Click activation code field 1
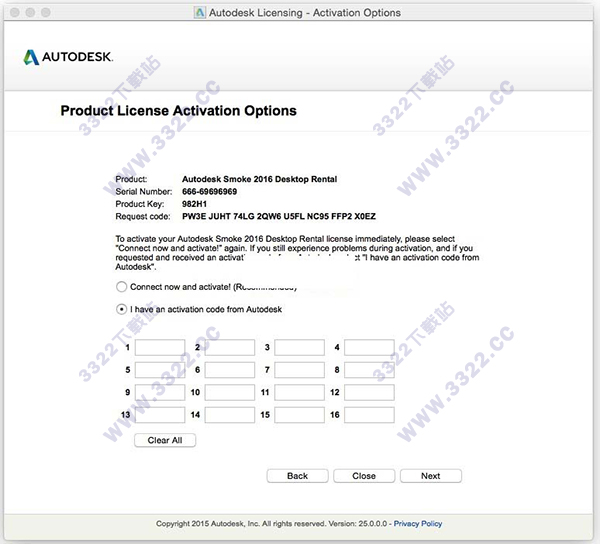This screenshot has height=544, width=600. (160, 347)
